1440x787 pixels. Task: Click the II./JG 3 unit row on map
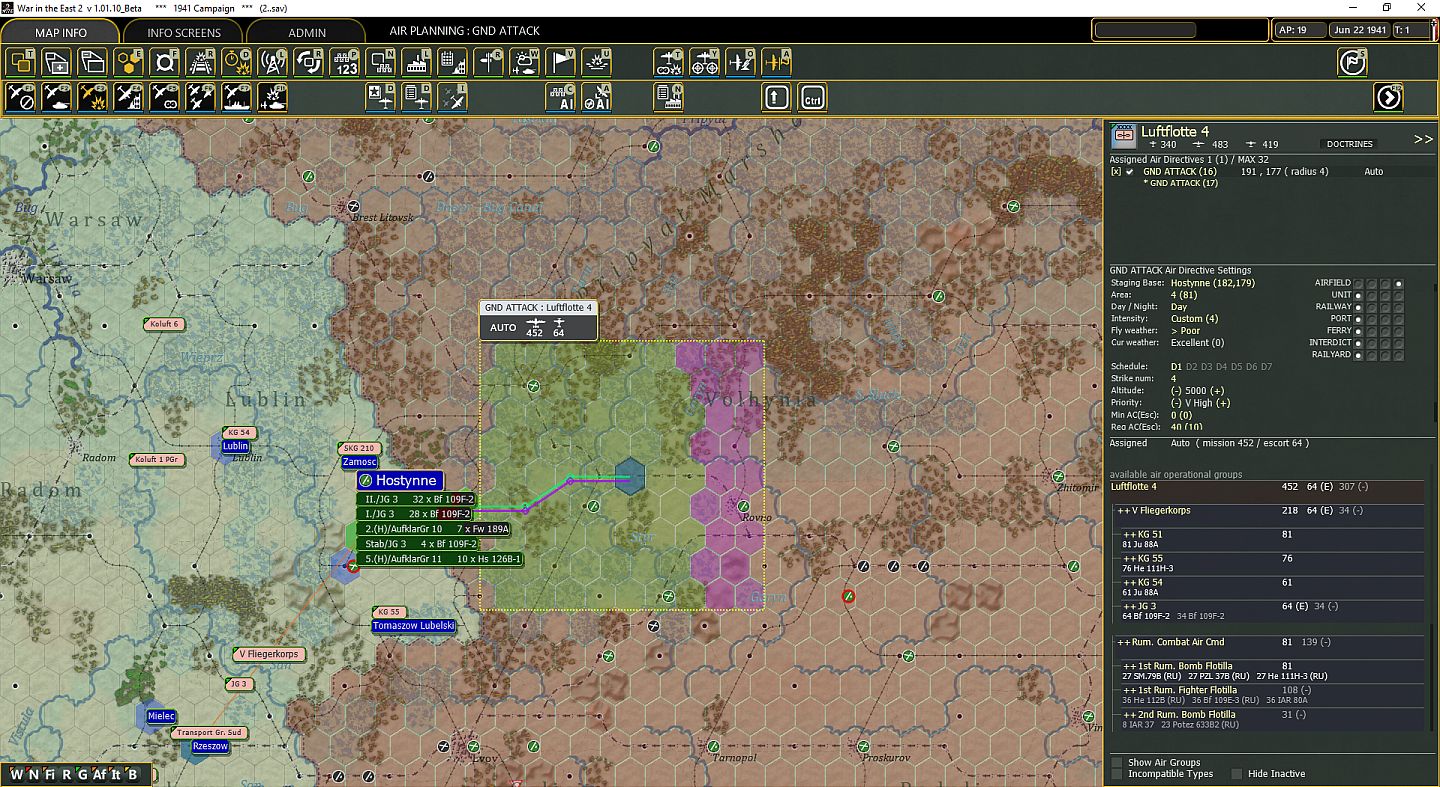pos(416,499)
